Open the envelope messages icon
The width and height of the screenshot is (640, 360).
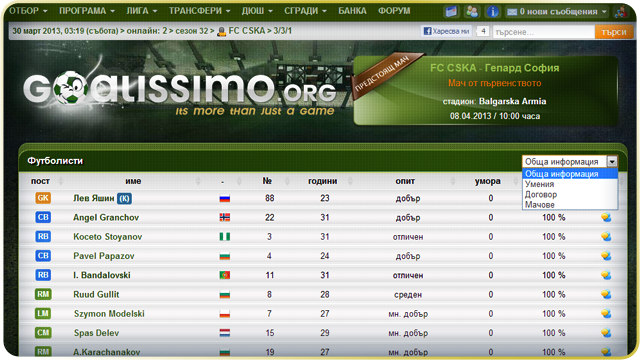(512, 12)
